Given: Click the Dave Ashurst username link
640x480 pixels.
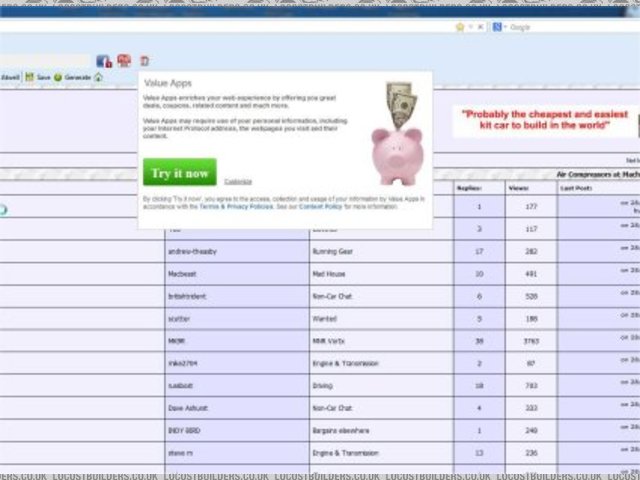Looking at the screenshot, I should pos(190,408).
